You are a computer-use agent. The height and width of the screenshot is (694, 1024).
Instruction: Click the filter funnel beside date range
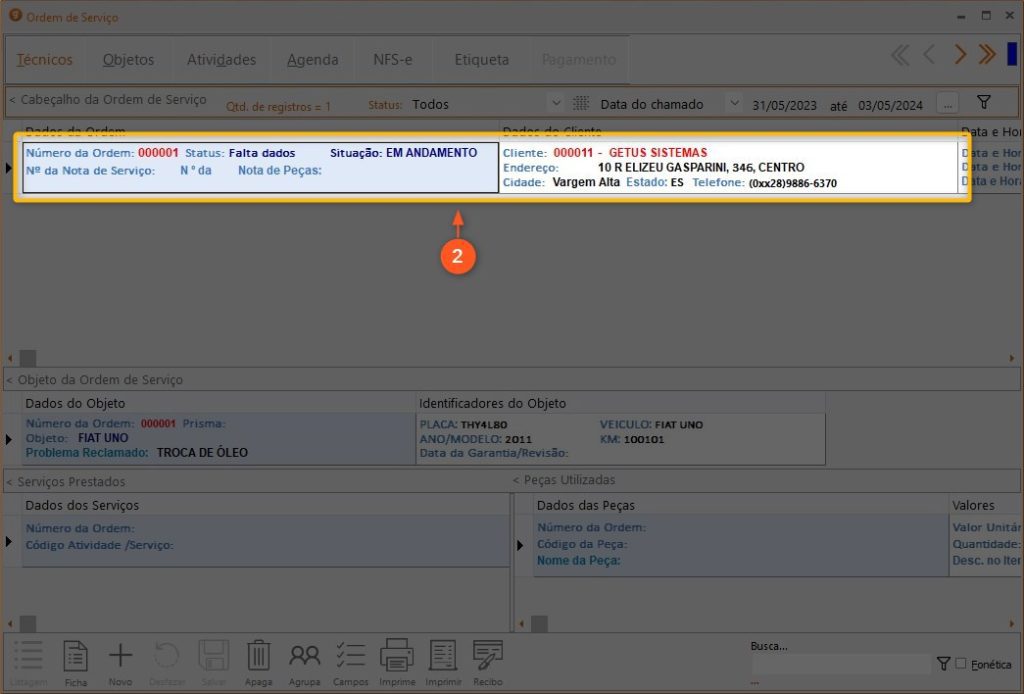(x=983, y=103)
